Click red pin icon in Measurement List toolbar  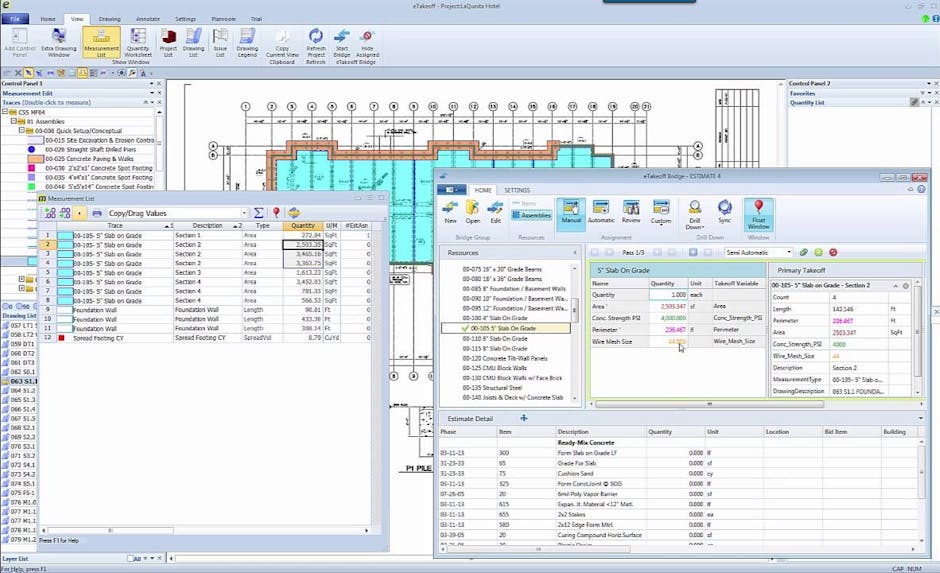[x=276, y=213]
